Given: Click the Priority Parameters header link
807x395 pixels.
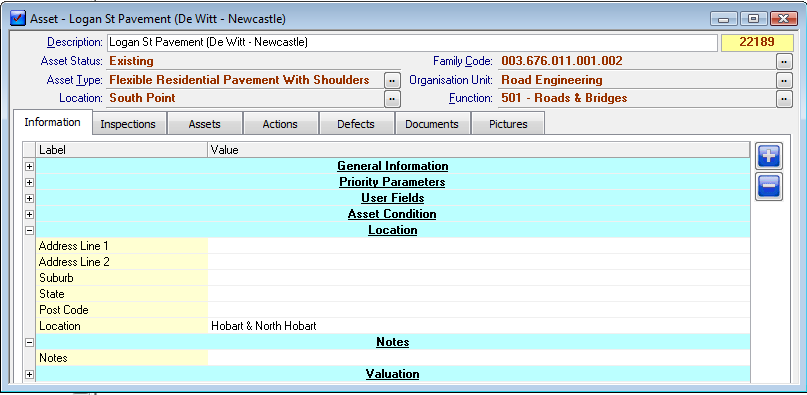Looking at the screenshot, I should 392,182.
